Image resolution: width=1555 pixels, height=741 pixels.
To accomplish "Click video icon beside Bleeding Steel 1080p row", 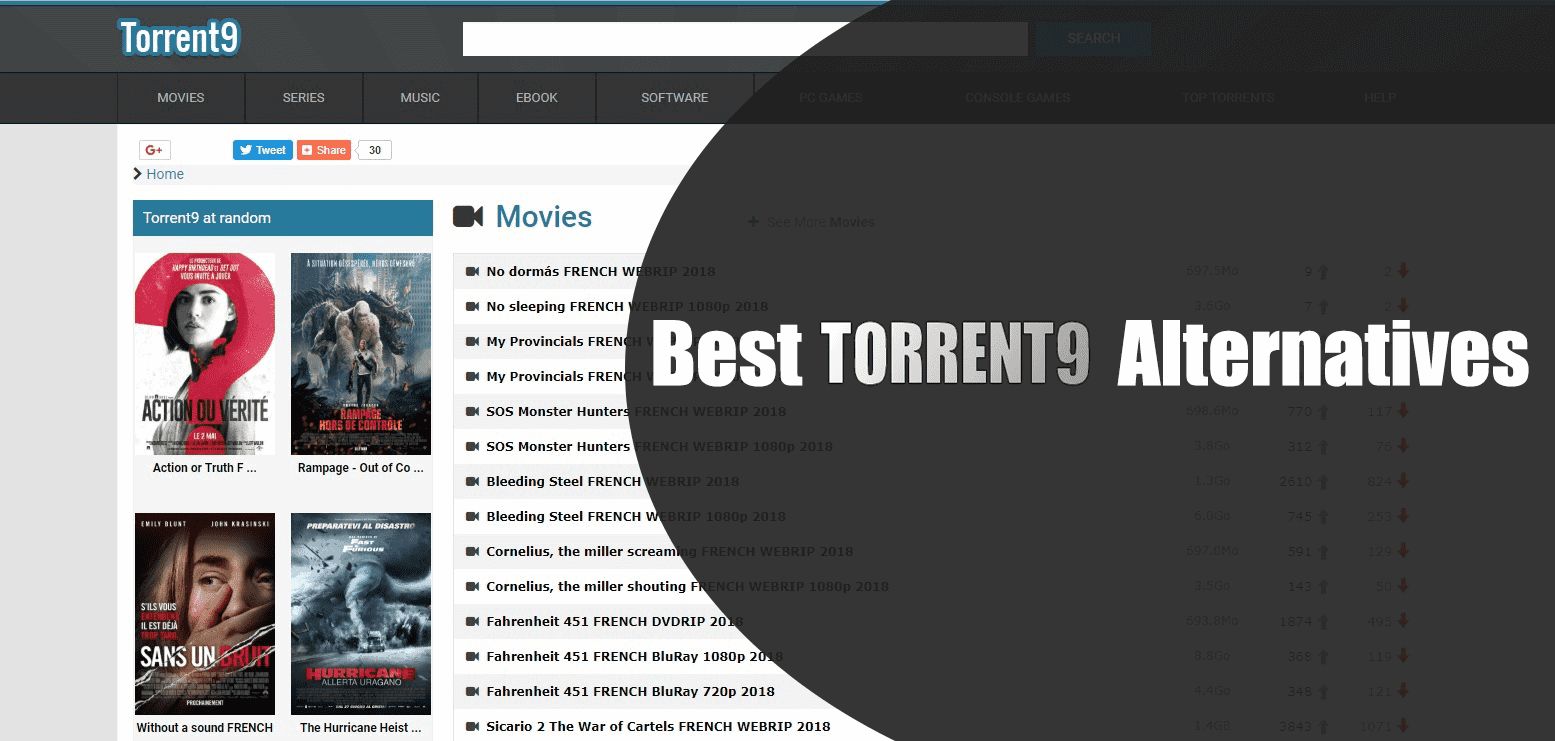I will pyautogui.click(x=473, y=516).
